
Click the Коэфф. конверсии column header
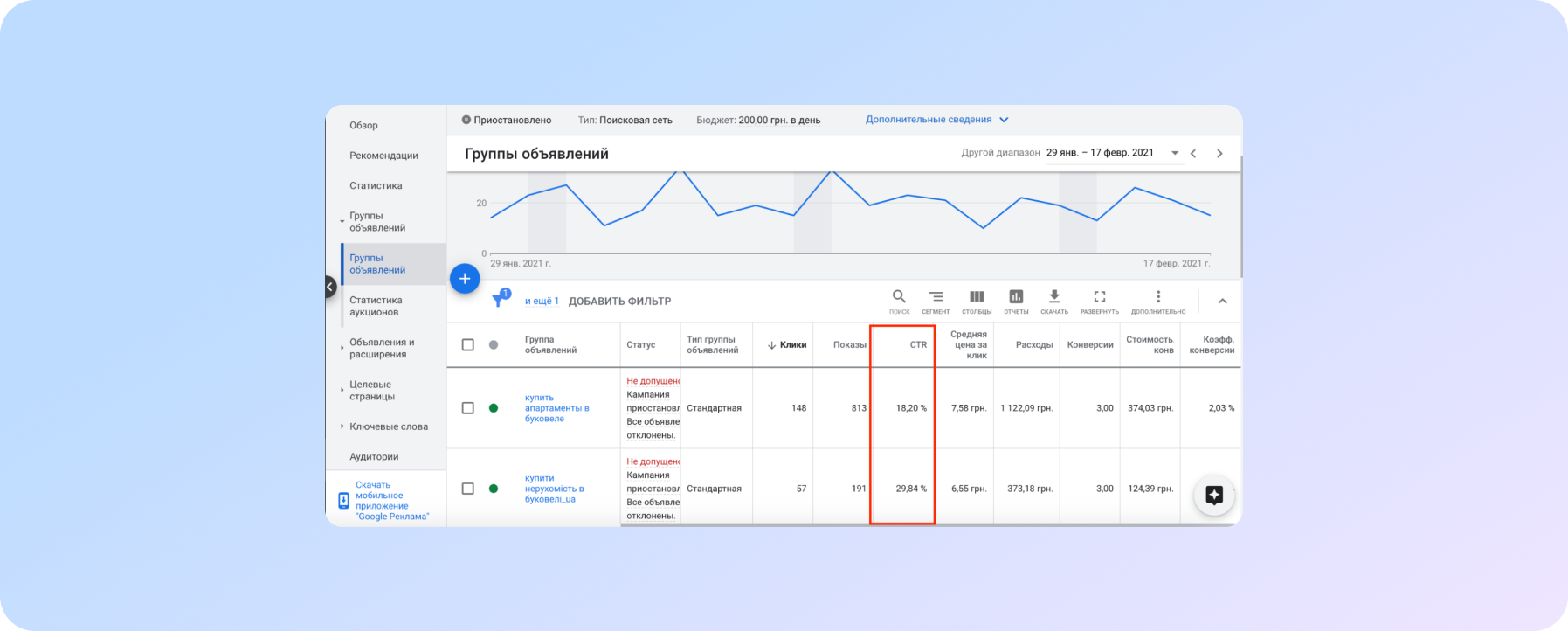(1212, 344)
